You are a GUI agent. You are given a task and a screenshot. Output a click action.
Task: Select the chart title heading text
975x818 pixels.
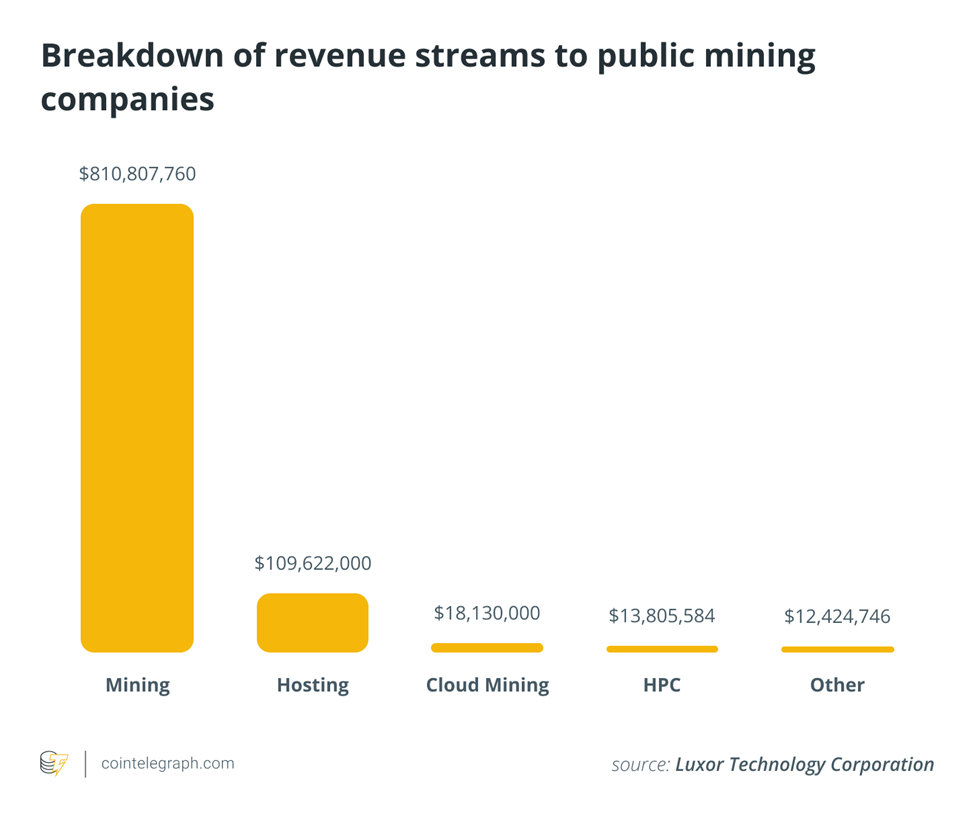[x=427, y=78]
